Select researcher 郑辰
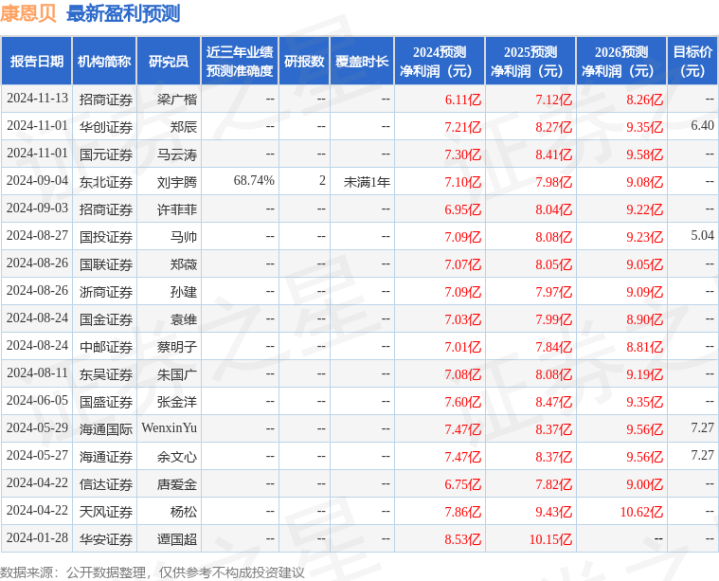Image resolution: width=719 pixels, height=581 pixels. (183, 127)
